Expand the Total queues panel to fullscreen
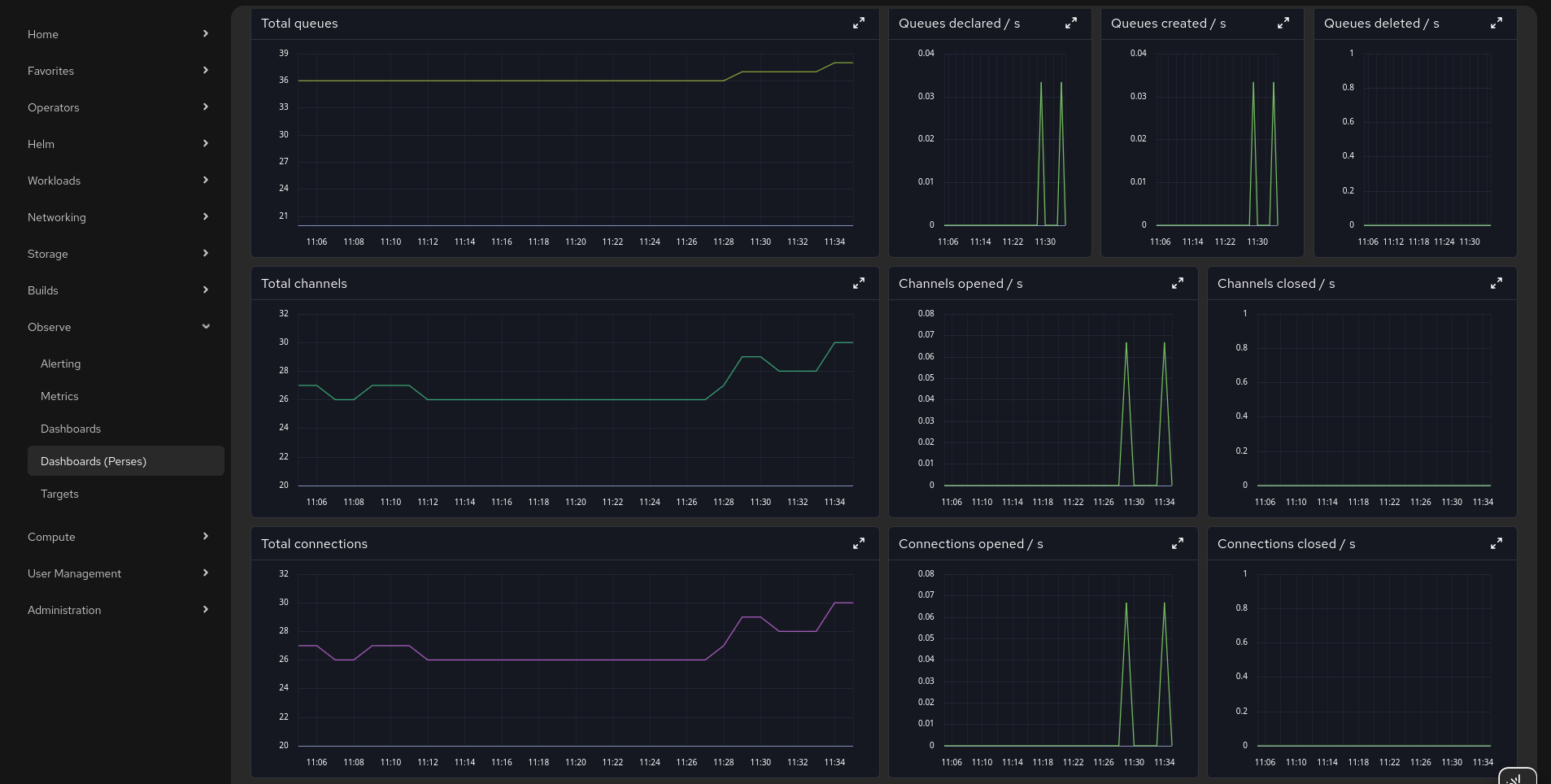Viewport: 1551px width, 784px height. coord(858,24)
